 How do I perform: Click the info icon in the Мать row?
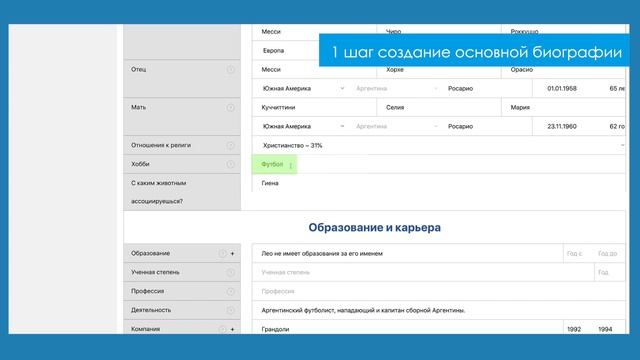(230, 108)
